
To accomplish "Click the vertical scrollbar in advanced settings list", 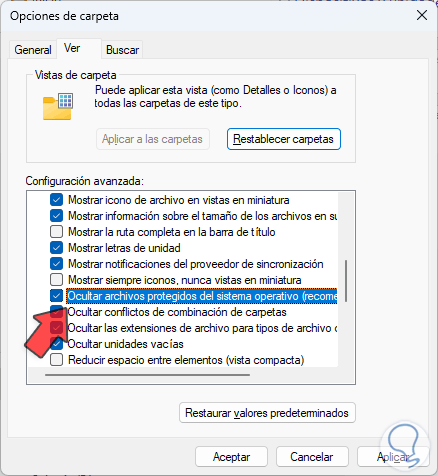I will pyautogui.click(x=346, y=281).
